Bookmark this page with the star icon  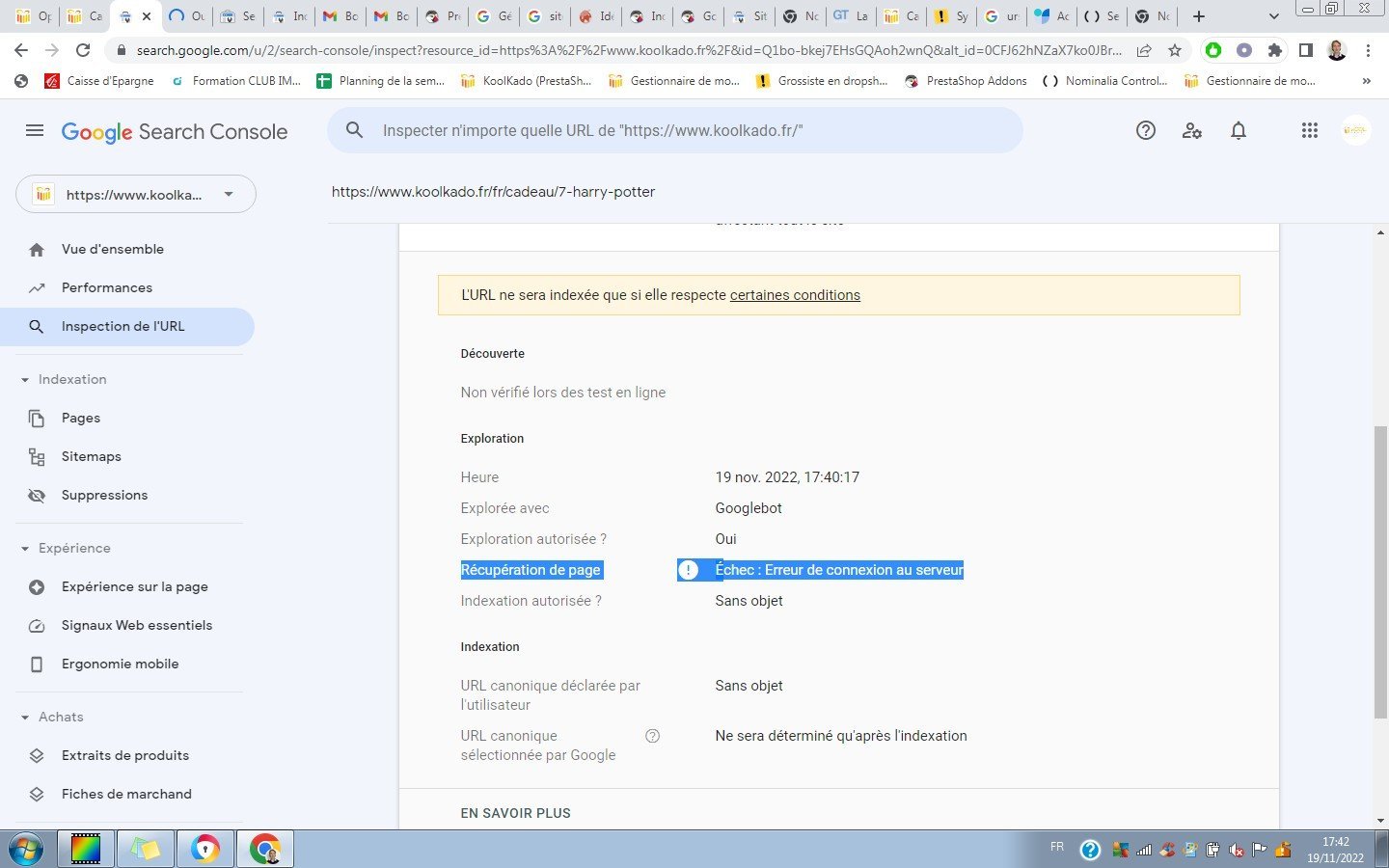pyautogui.click(x=1175, y=50)
